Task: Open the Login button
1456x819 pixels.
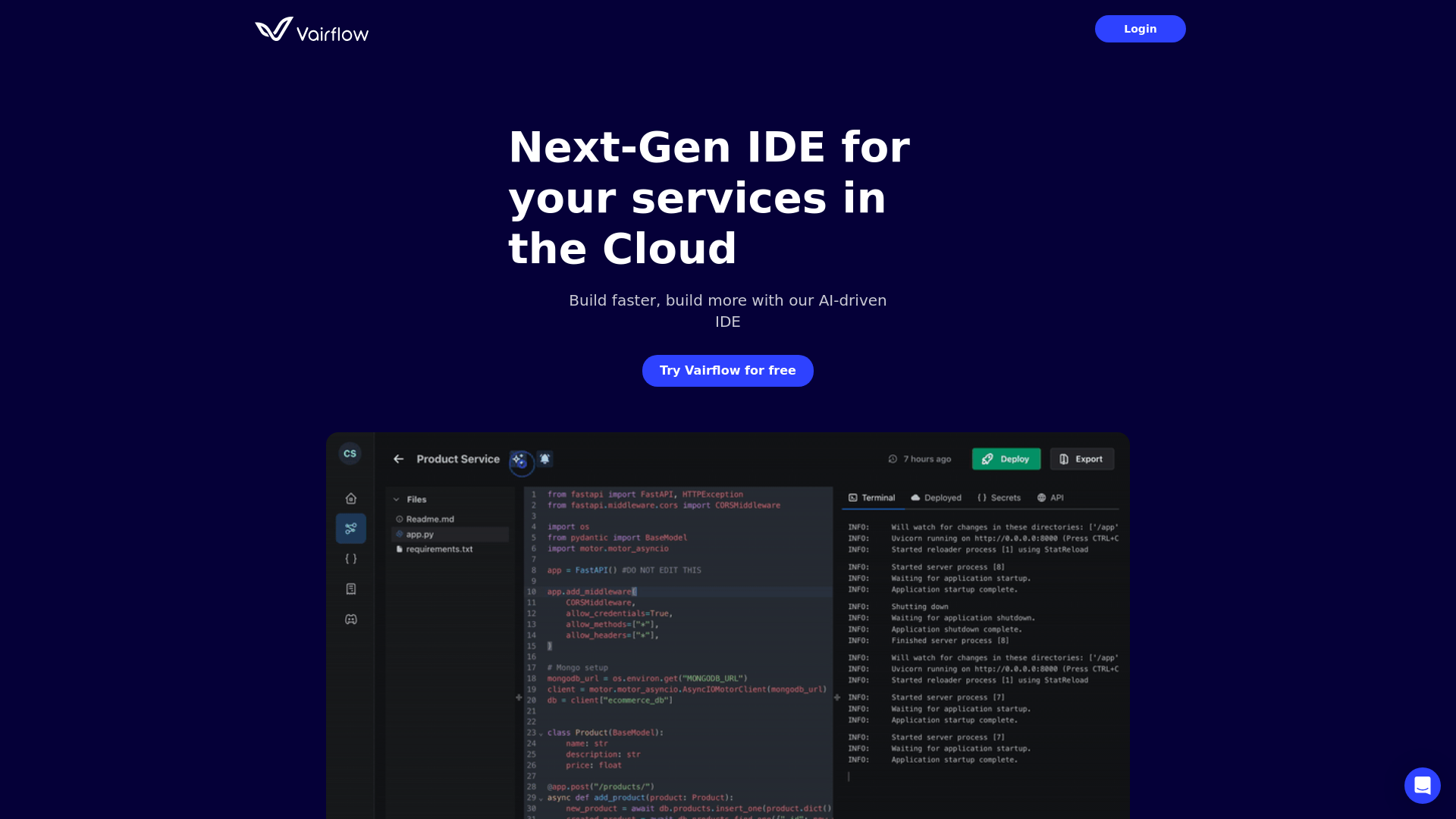Action: tap(1140, 29)
